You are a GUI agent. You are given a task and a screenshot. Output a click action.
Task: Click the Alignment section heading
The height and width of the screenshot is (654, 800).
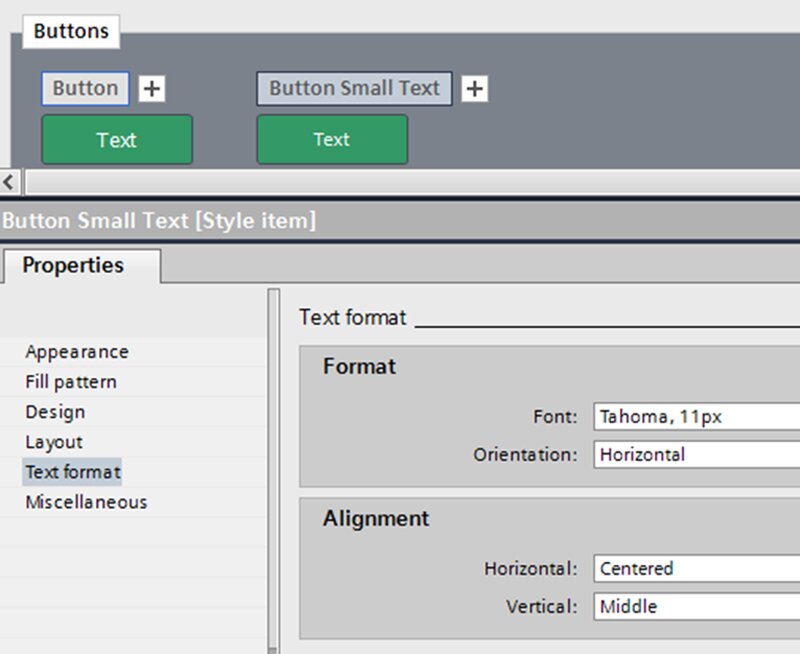tap(376, 519)
